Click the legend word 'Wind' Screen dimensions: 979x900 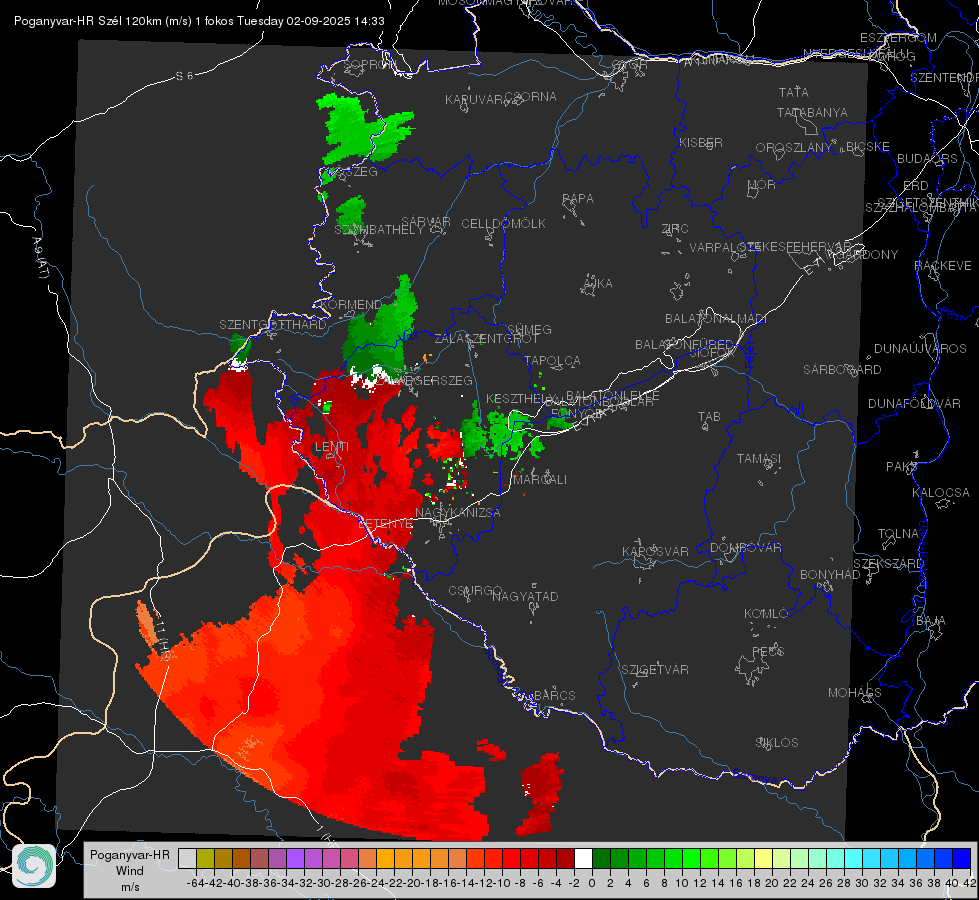(130, 871)
